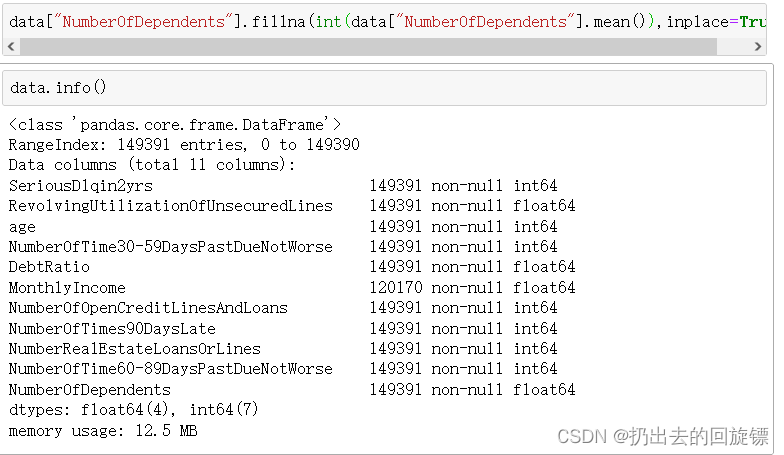Click the float64 dtype of DebtRatio row

[x=544, y=267]
